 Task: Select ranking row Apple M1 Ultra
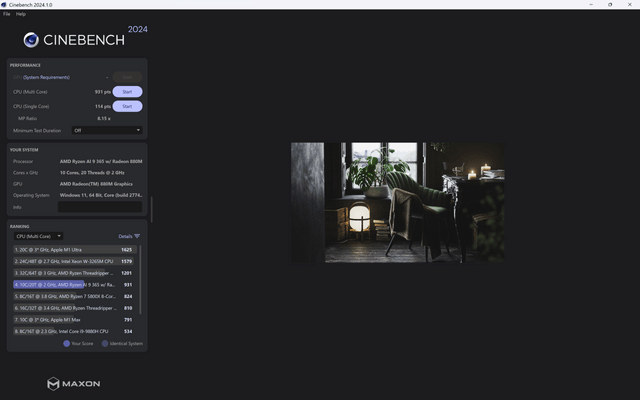point(74,249)
